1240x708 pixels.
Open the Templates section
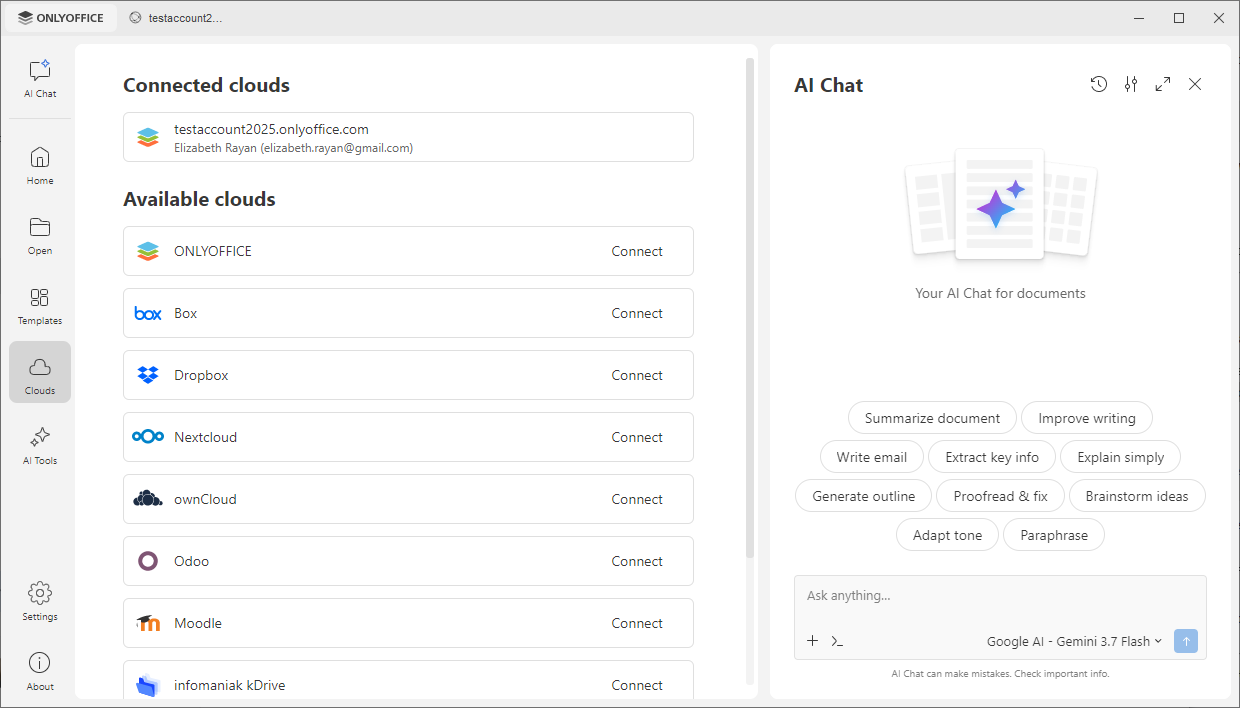[40, 306]
